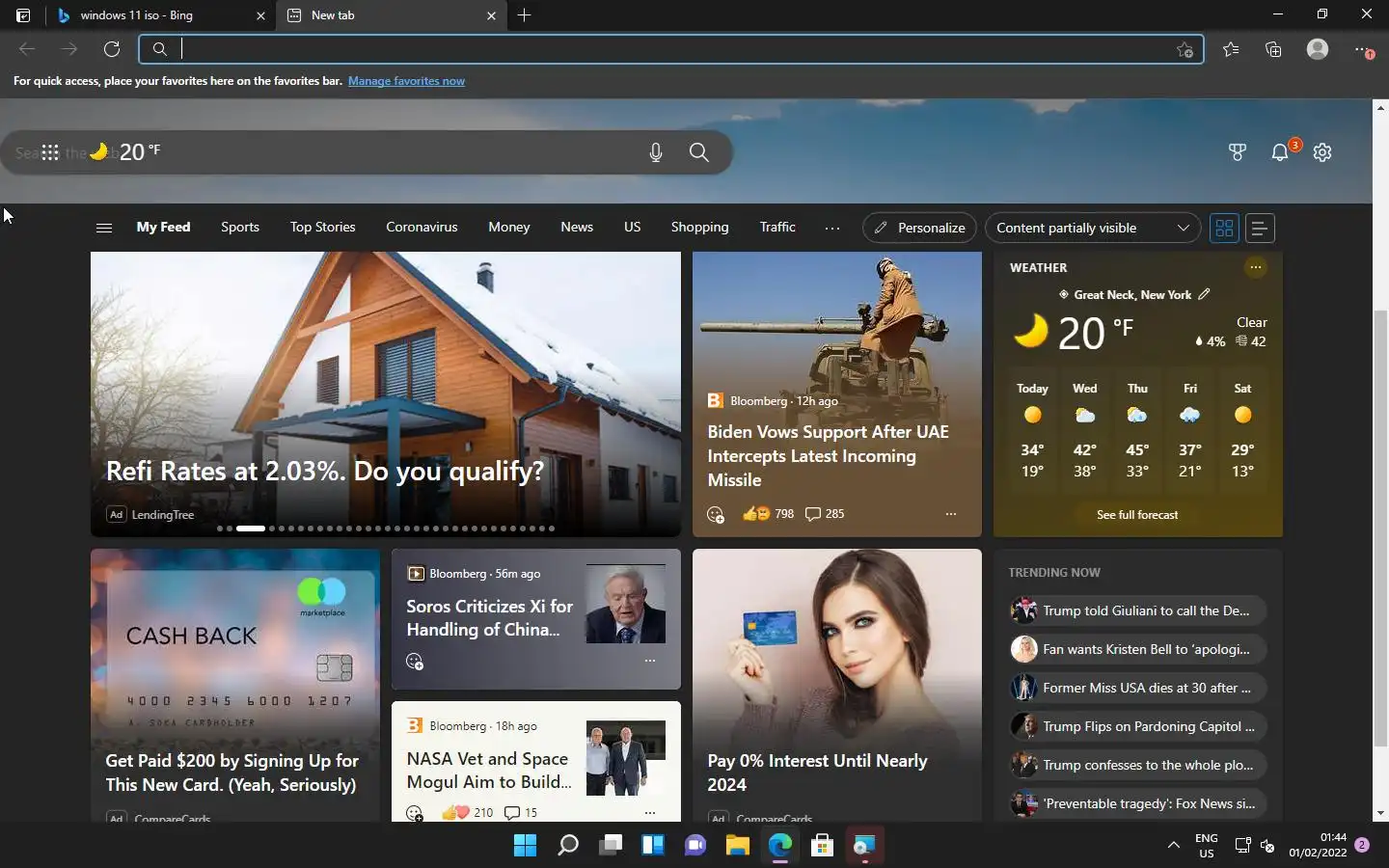The width and height of the screenshot is (1389, 868).
Task: Click the page vertical scrollbar
Action: pyautogui.click(x=1380, y=529)
